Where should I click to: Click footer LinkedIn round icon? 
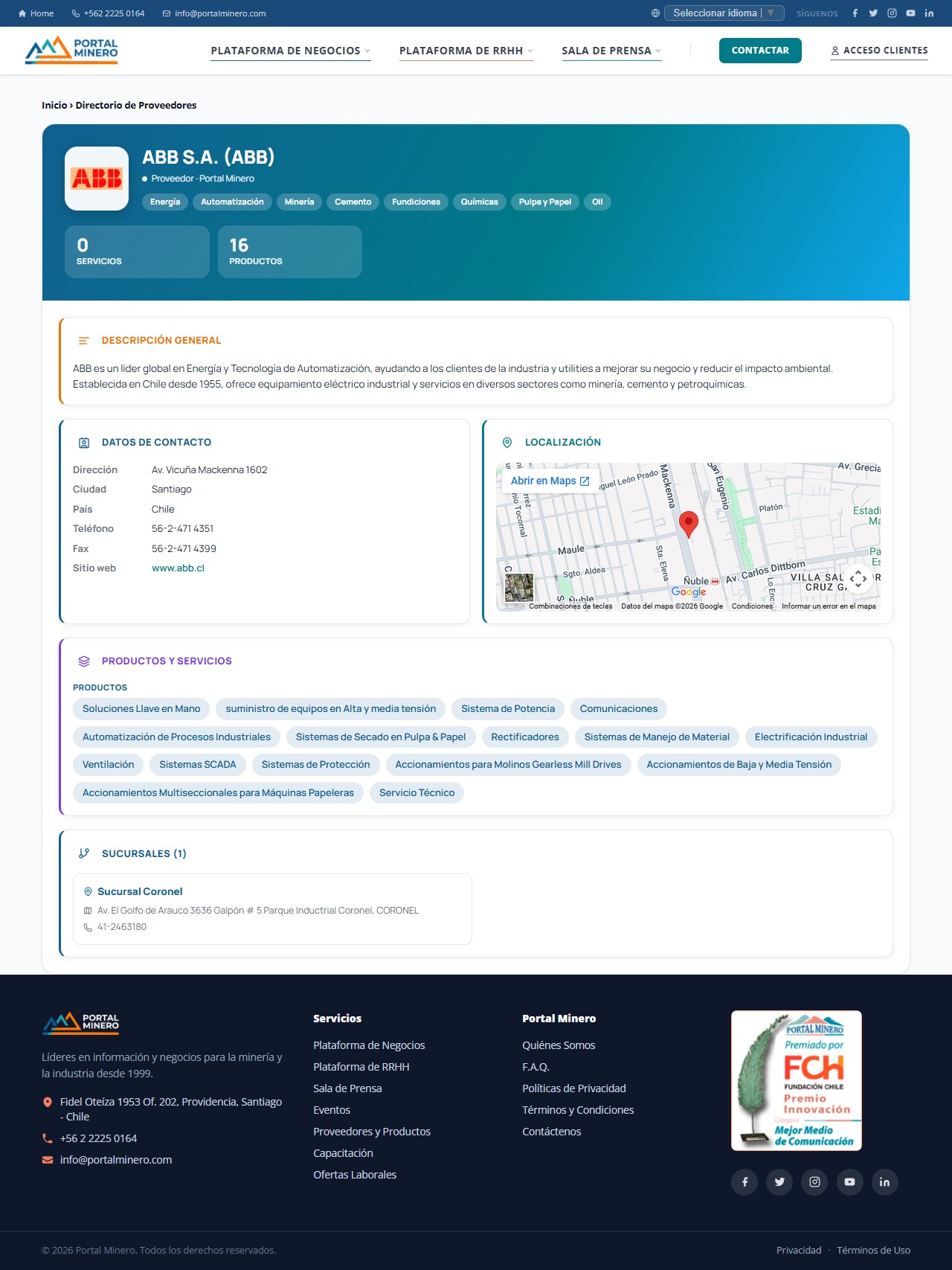click(x=884, y=1182)
